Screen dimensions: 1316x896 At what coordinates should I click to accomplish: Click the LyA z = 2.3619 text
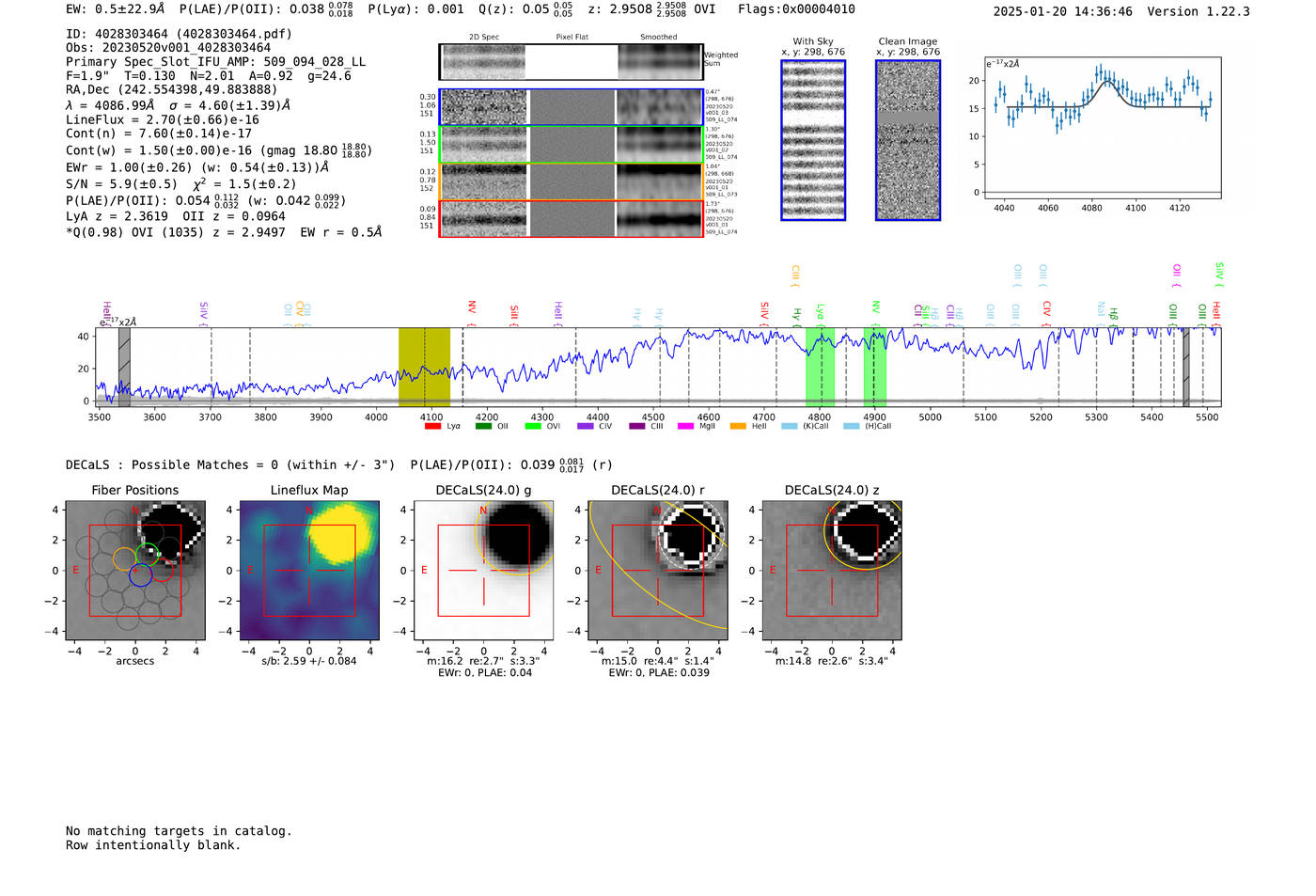(117, 216)
